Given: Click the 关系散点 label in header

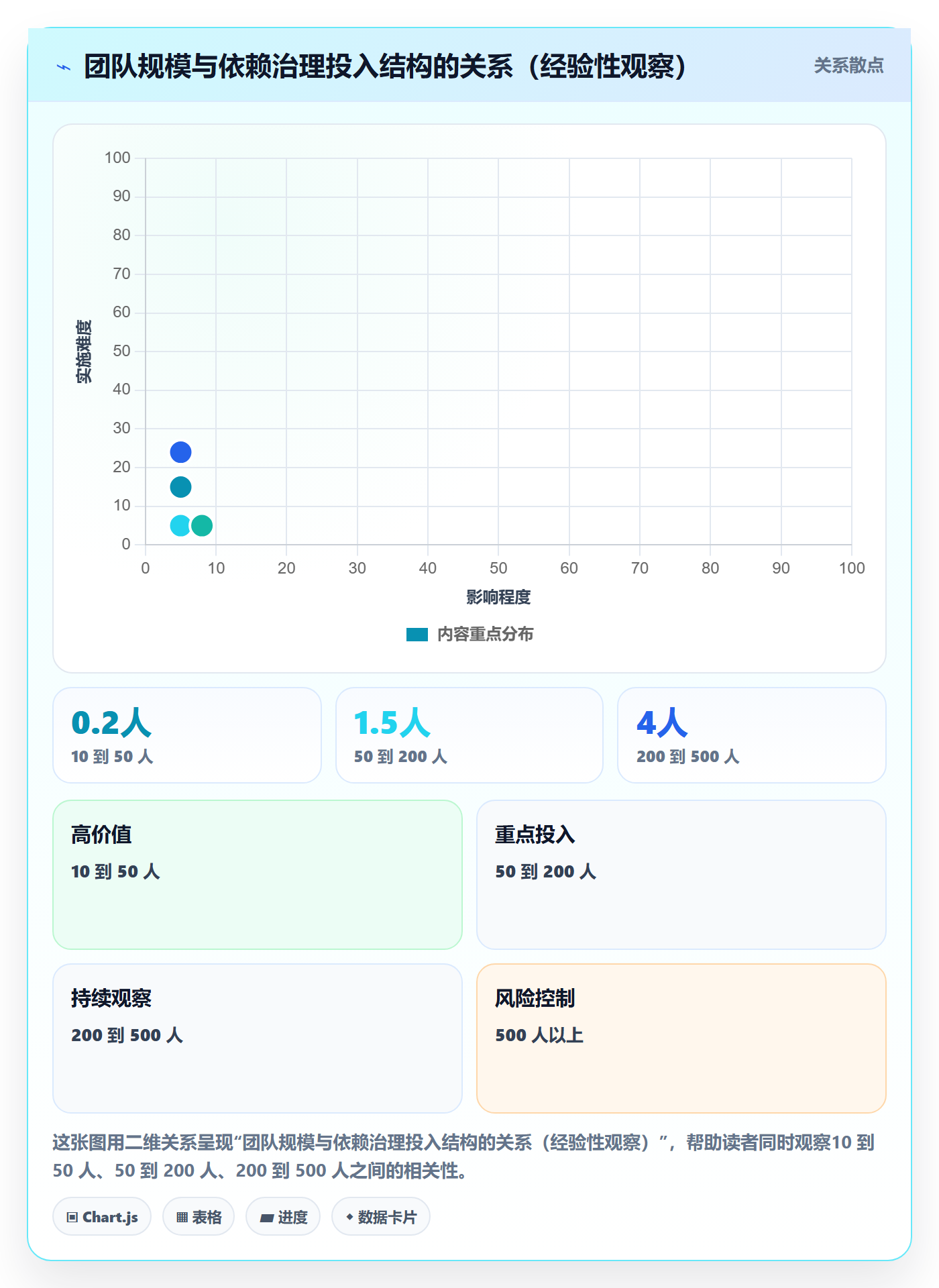Looking at the screenshot, I should point(848,66).
